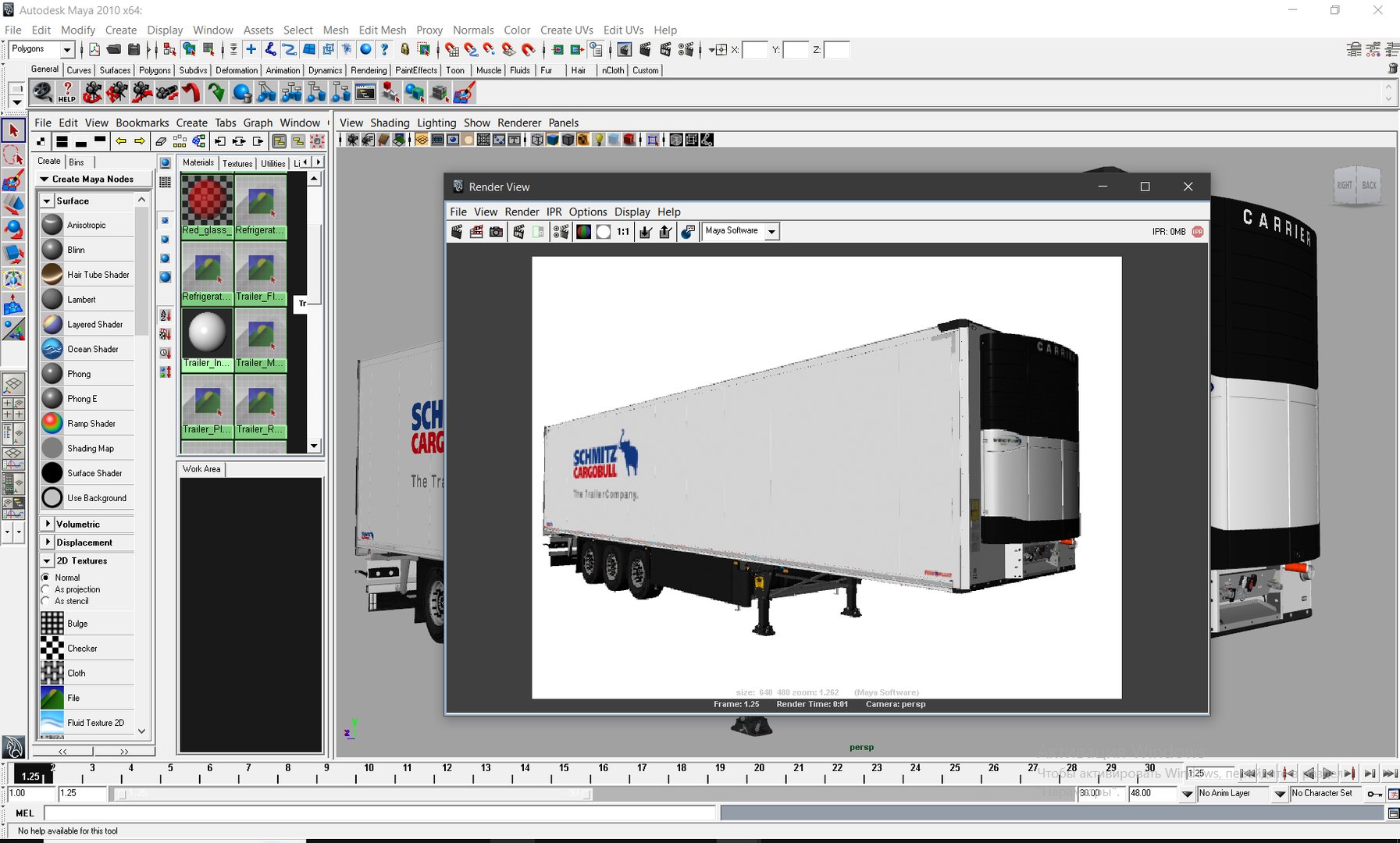Start IPR render in Render View toolbar
The image size is (1400, 843).
coord(518,231)
